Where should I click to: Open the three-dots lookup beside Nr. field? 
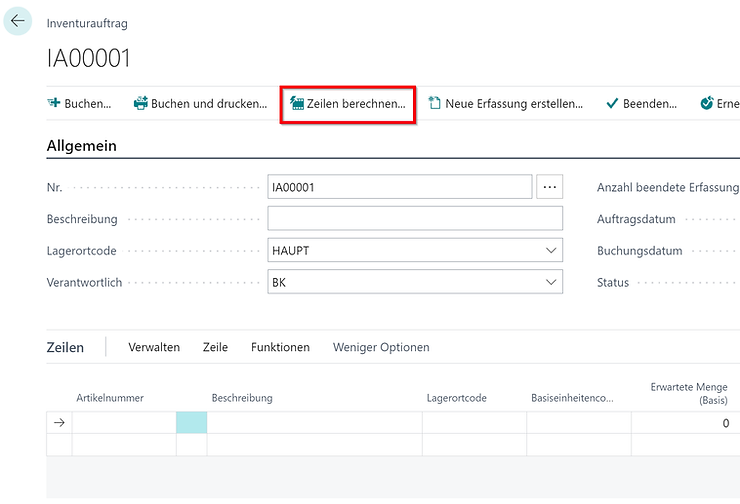[550, 187]
